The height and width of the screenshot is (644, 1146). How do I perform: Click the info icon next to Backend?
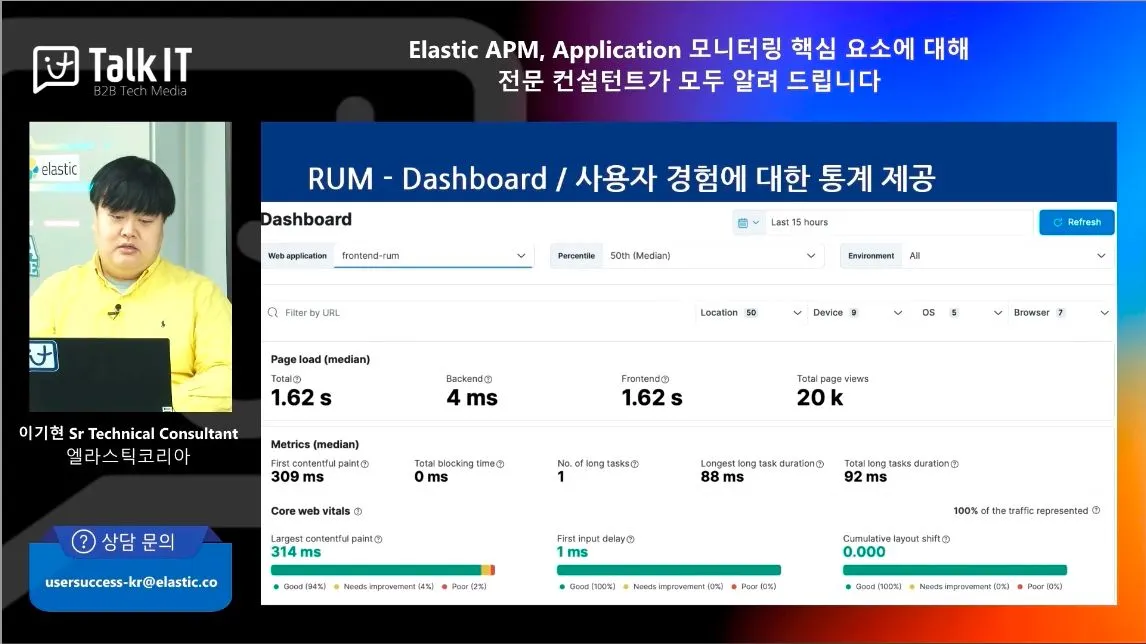click(488, 379)
